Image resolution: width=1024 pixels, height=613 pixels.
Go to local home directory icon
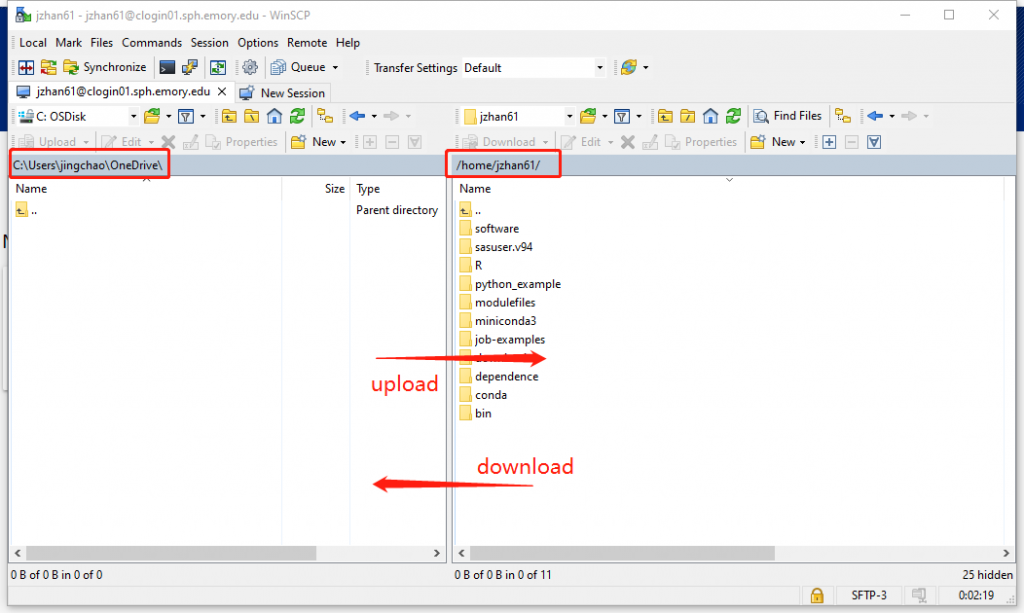pos(274,116)
